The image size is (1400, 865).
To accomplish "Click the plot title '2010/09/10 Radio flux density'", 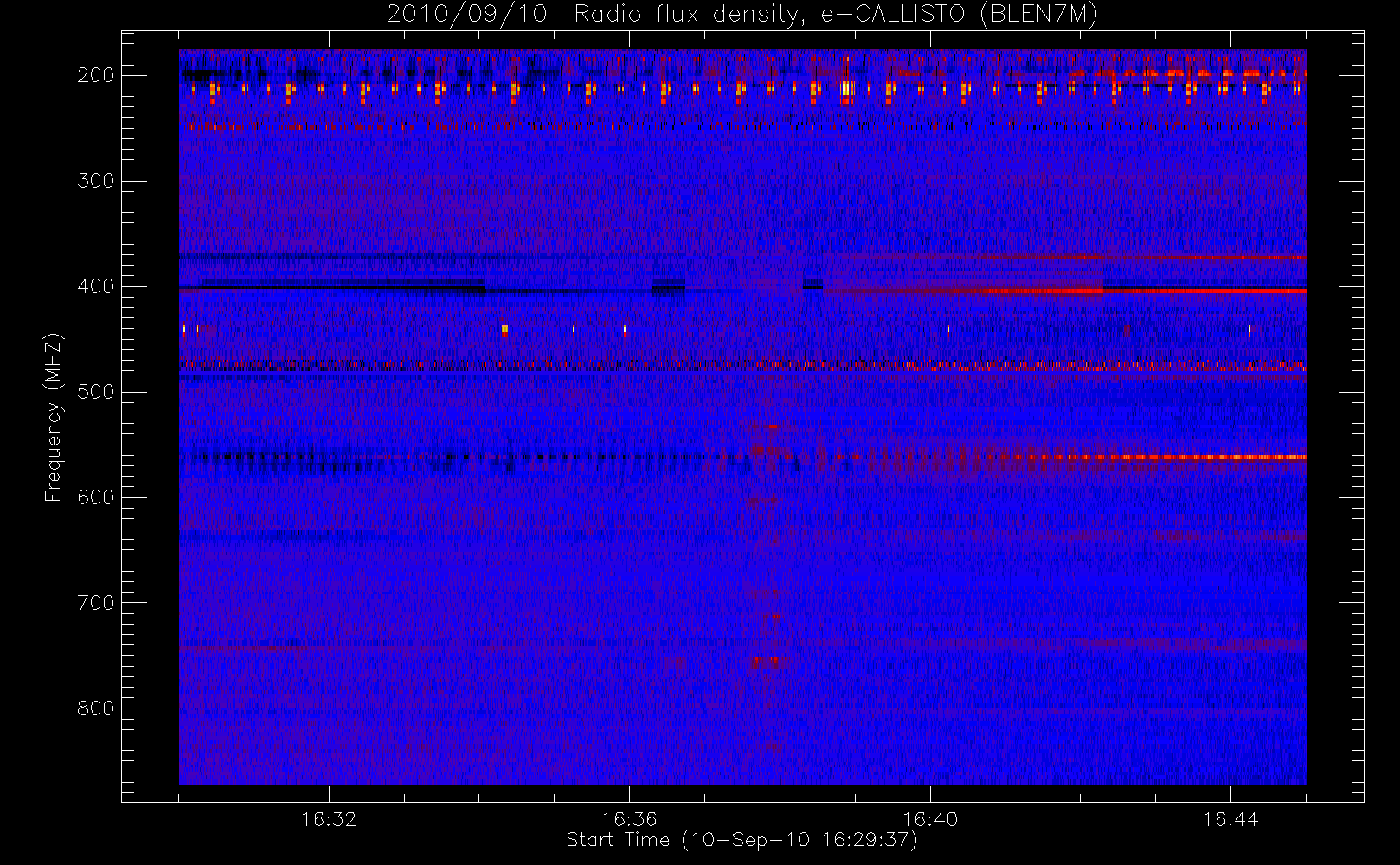I will [742, 15].
